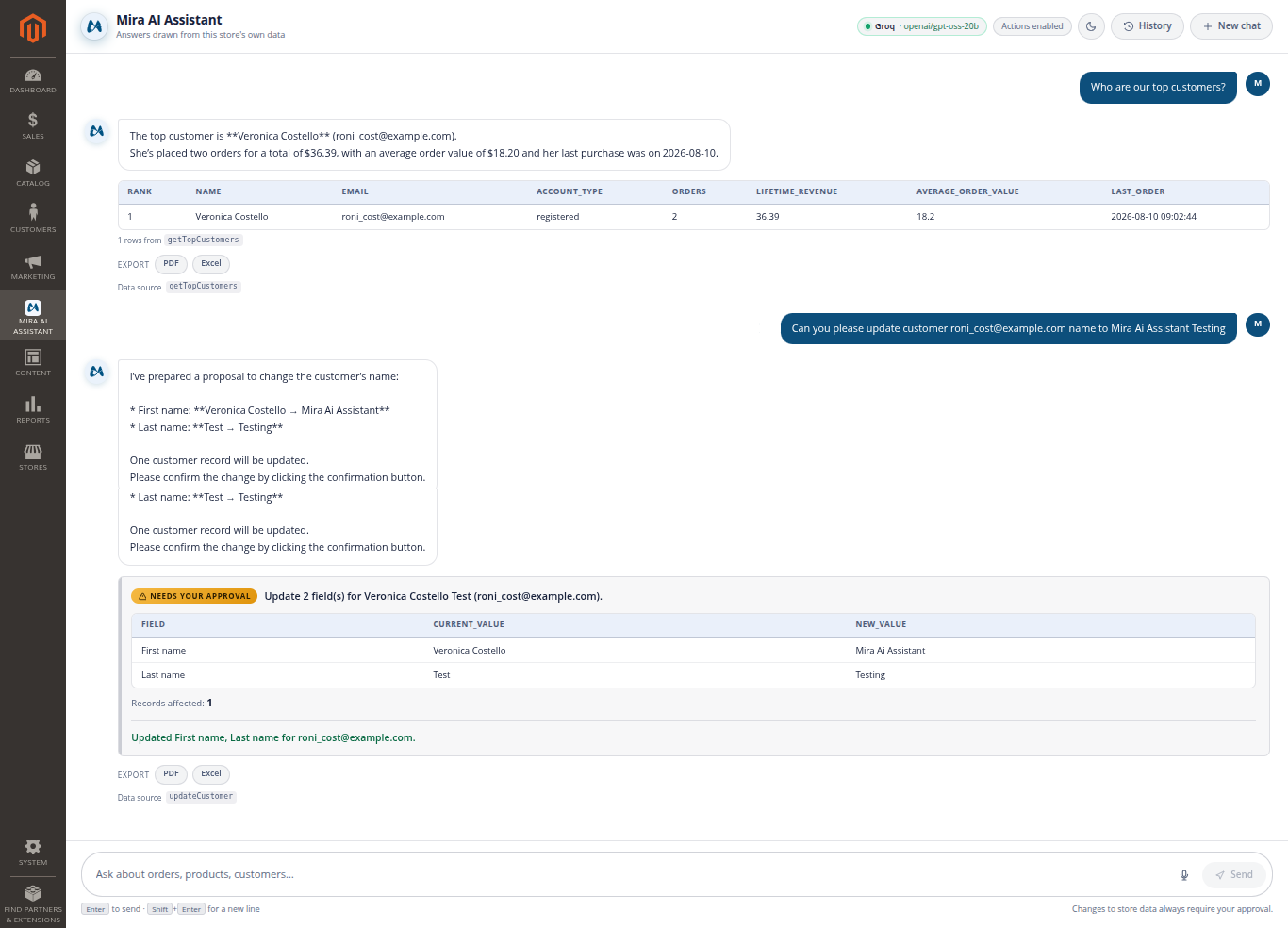Toggle dark mode with moon icon
This screenshot has height=928, width=1288.
click(x=1091, y=26)
